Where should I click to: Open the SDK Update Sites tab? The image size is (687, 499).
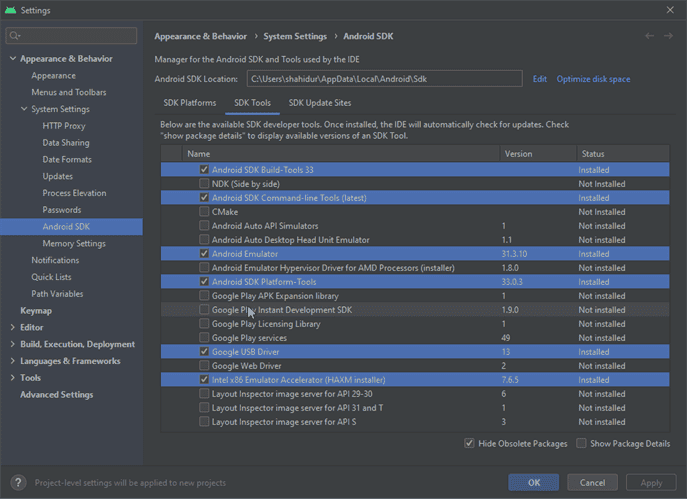319,103
